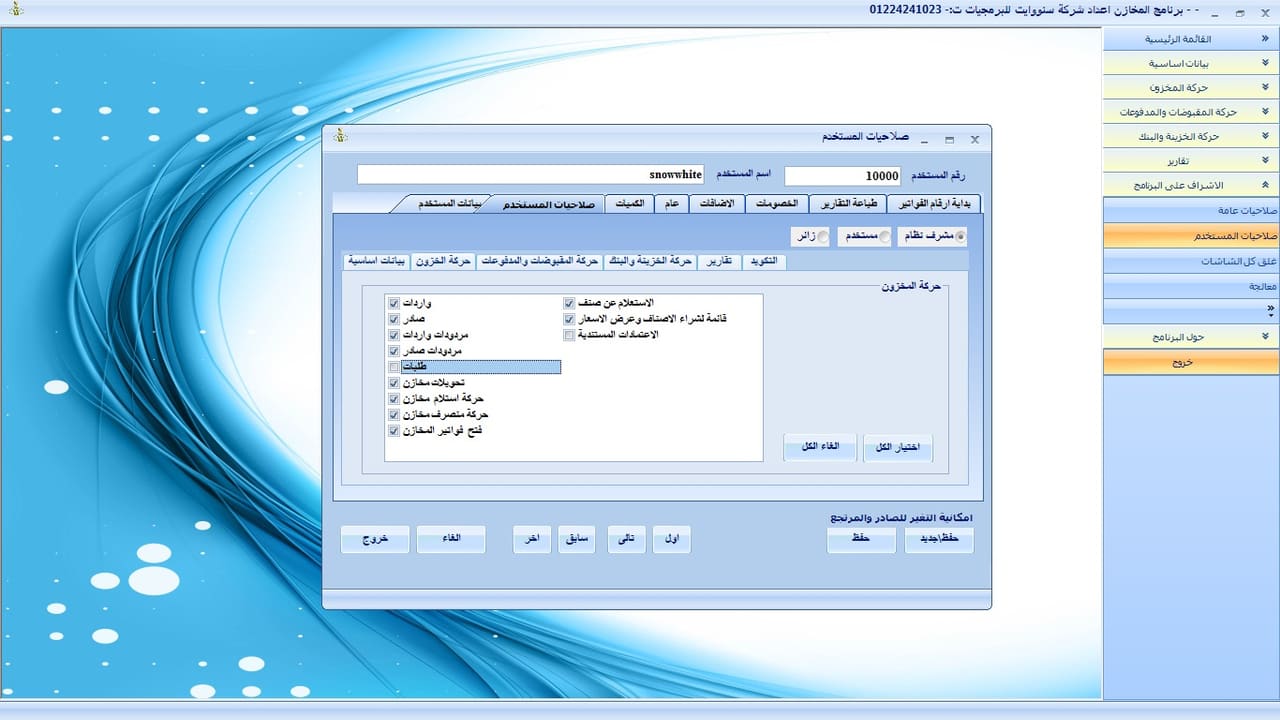1280x720 pixels.
Task: Toggle the حركة استلام مخازن checkbox
Action: tap(393, 399)
